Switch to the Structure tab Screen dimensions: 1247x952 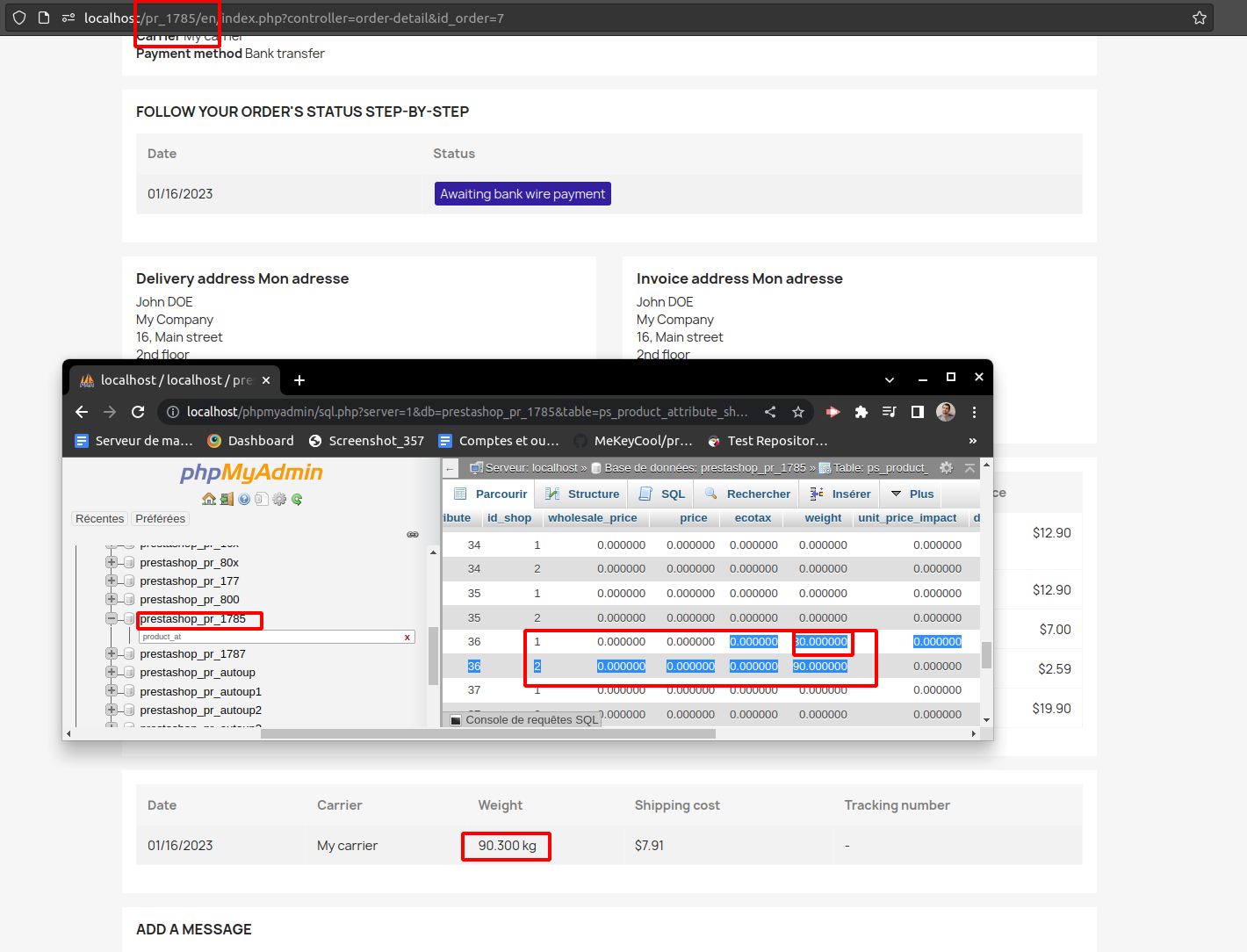[580, 493]
